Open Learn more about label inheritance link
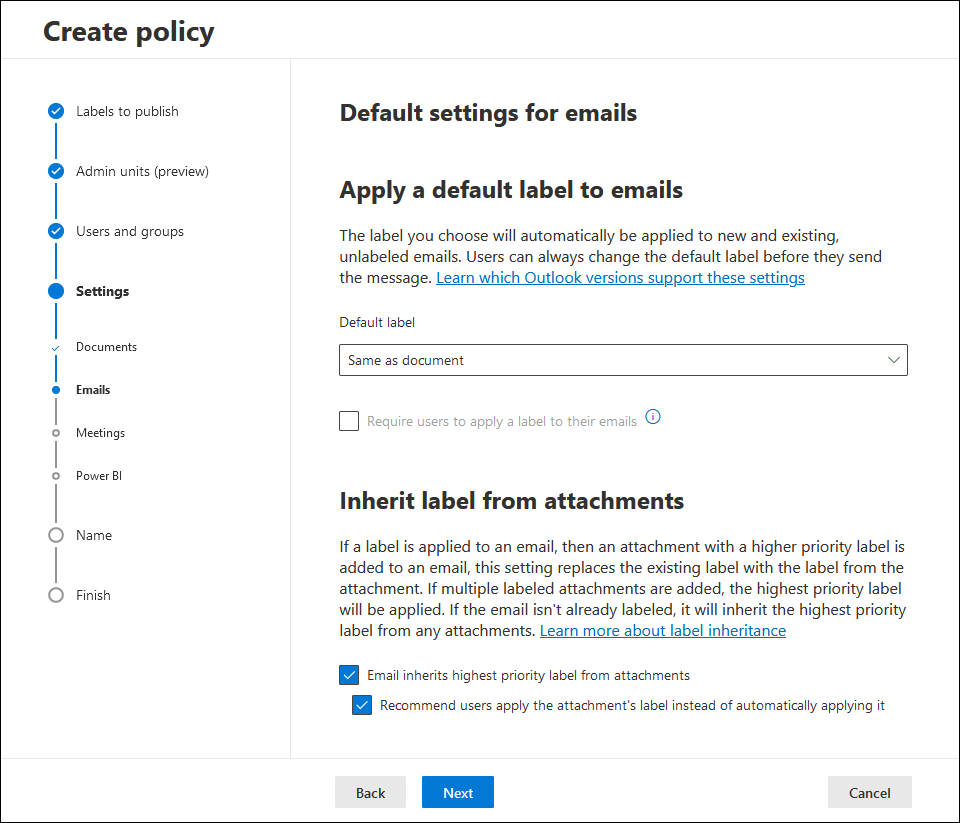 (662, 631)
